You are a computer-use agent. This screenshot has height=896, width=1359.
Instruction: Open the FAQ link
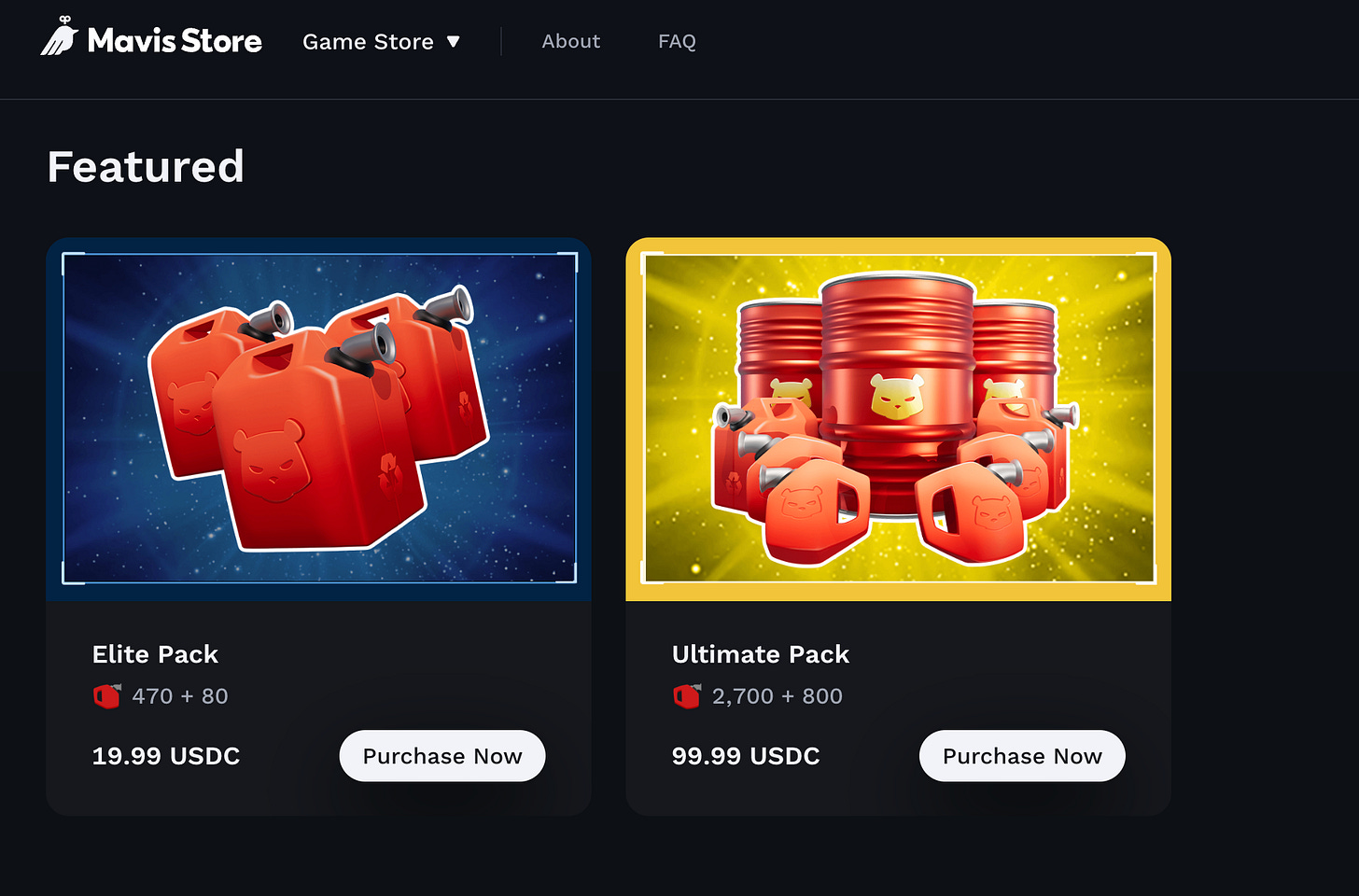[677, 41]
